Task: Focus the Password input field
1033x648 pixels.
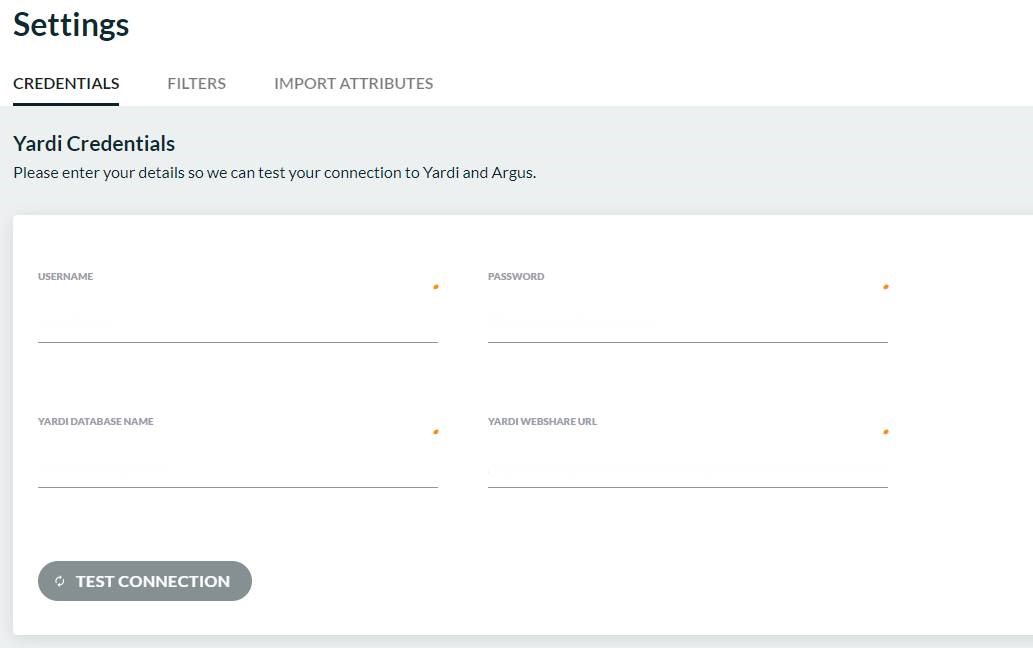Action: pos(687,321)
